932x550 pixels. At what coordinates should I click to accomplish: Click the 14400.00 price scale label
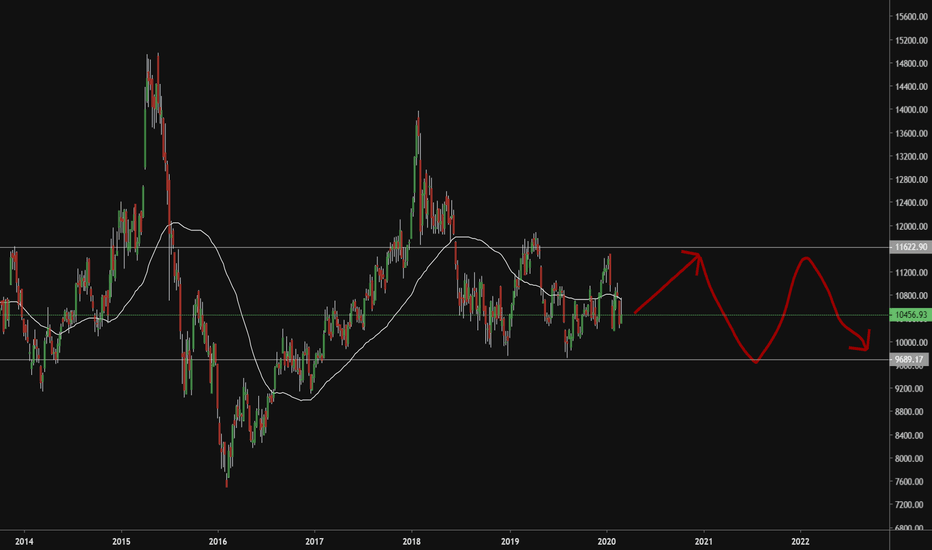click(912, 86)
